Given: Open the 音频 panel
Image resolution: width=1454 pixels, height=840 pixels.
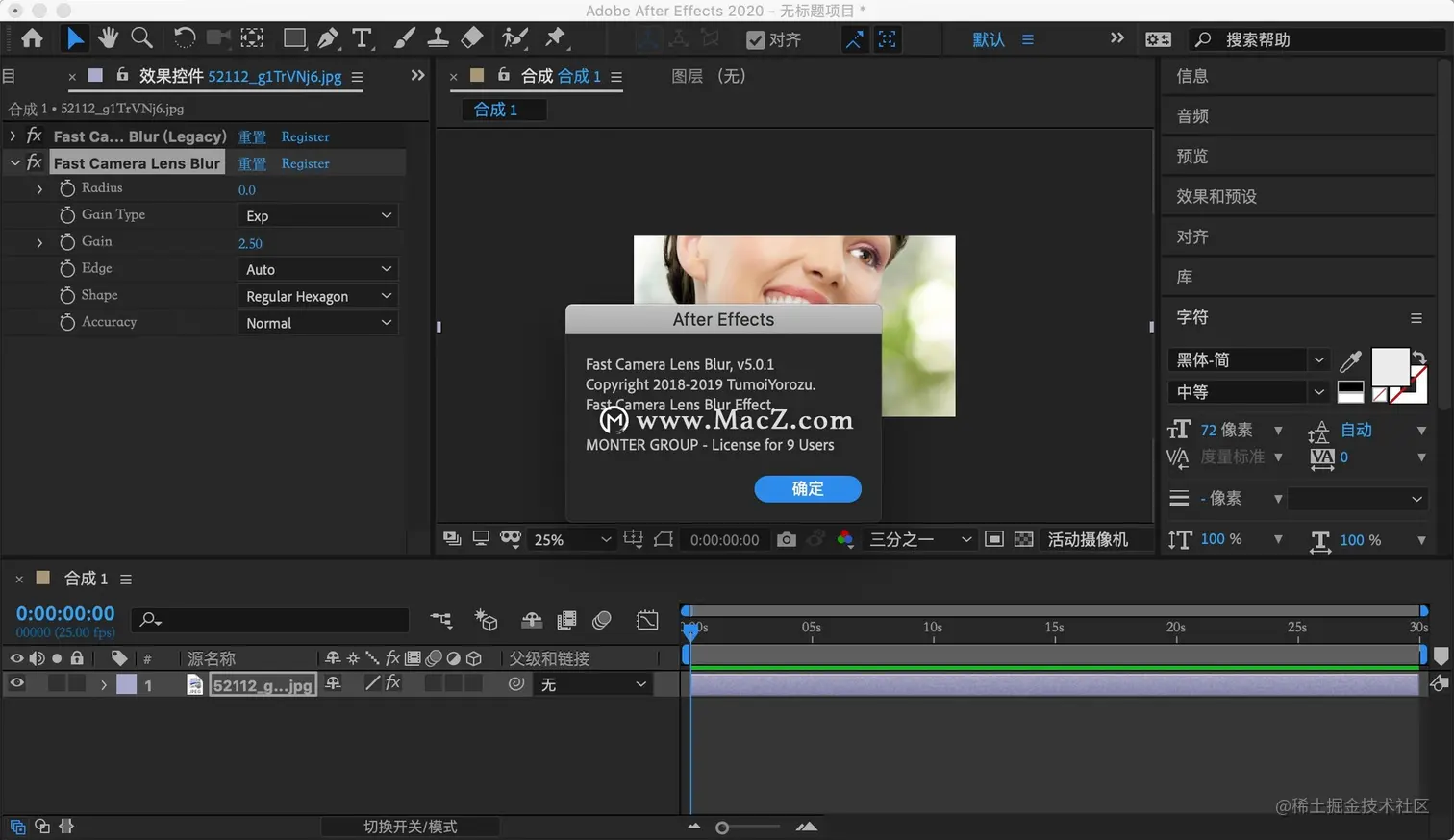Looking at the screenshot, I should click(x=1192, y=116).
